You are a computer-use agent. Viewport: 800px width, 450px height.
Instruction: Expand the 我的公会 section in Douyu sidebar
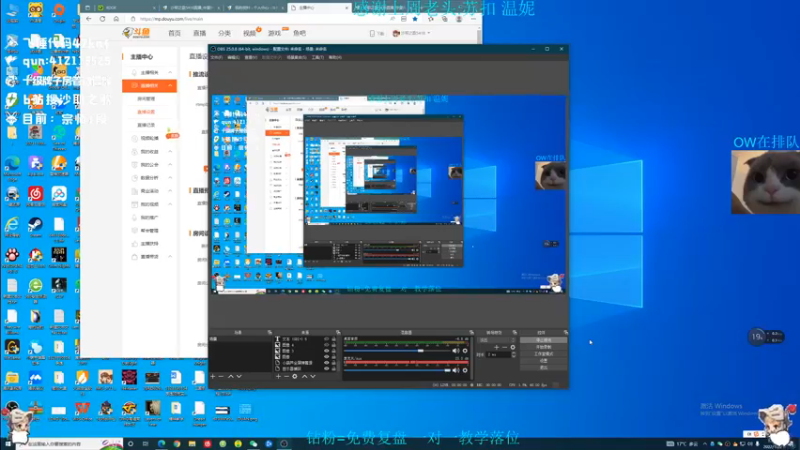pos(170,165)
